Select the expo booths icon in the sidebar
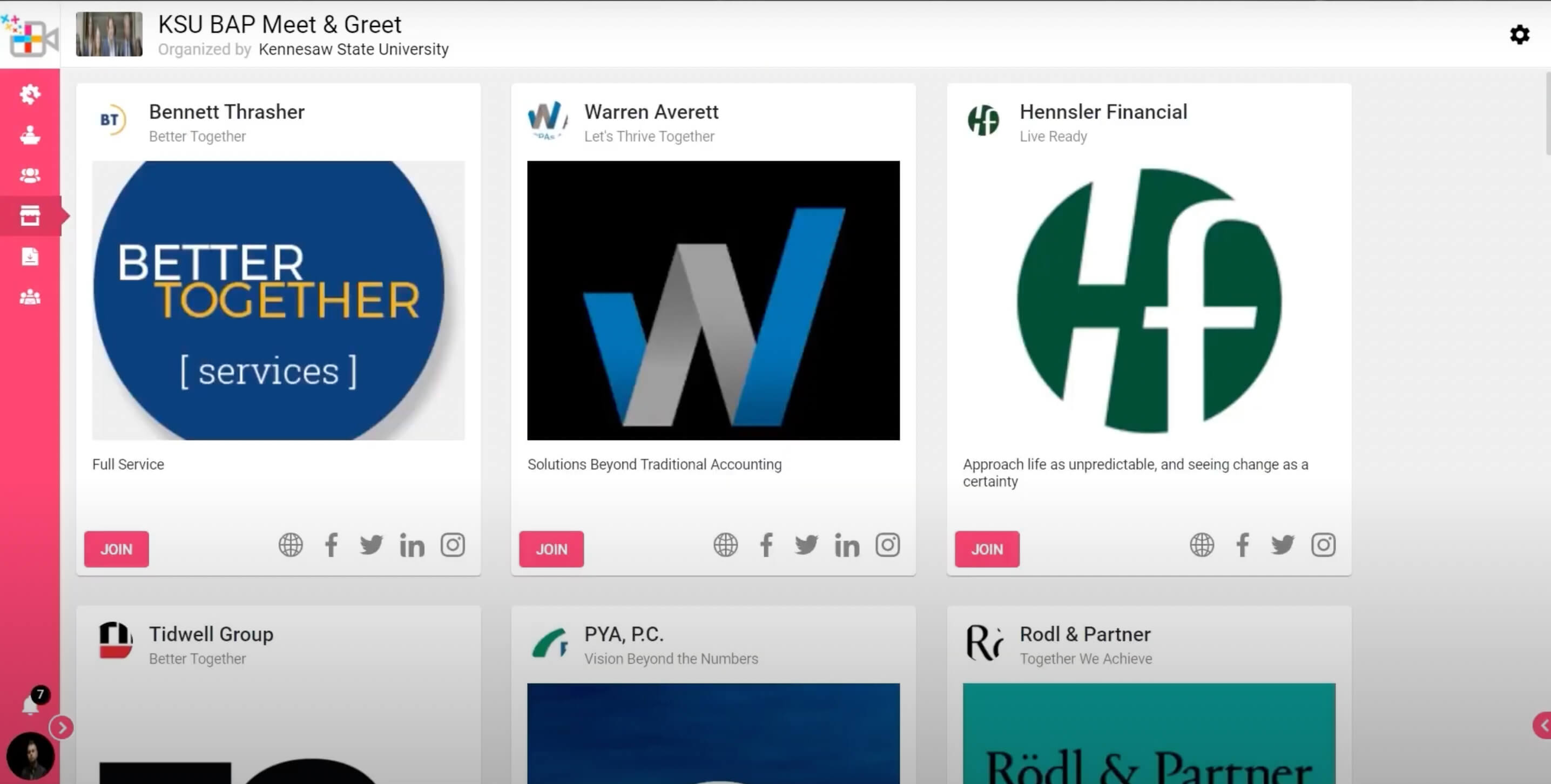 tap(30, 215)
